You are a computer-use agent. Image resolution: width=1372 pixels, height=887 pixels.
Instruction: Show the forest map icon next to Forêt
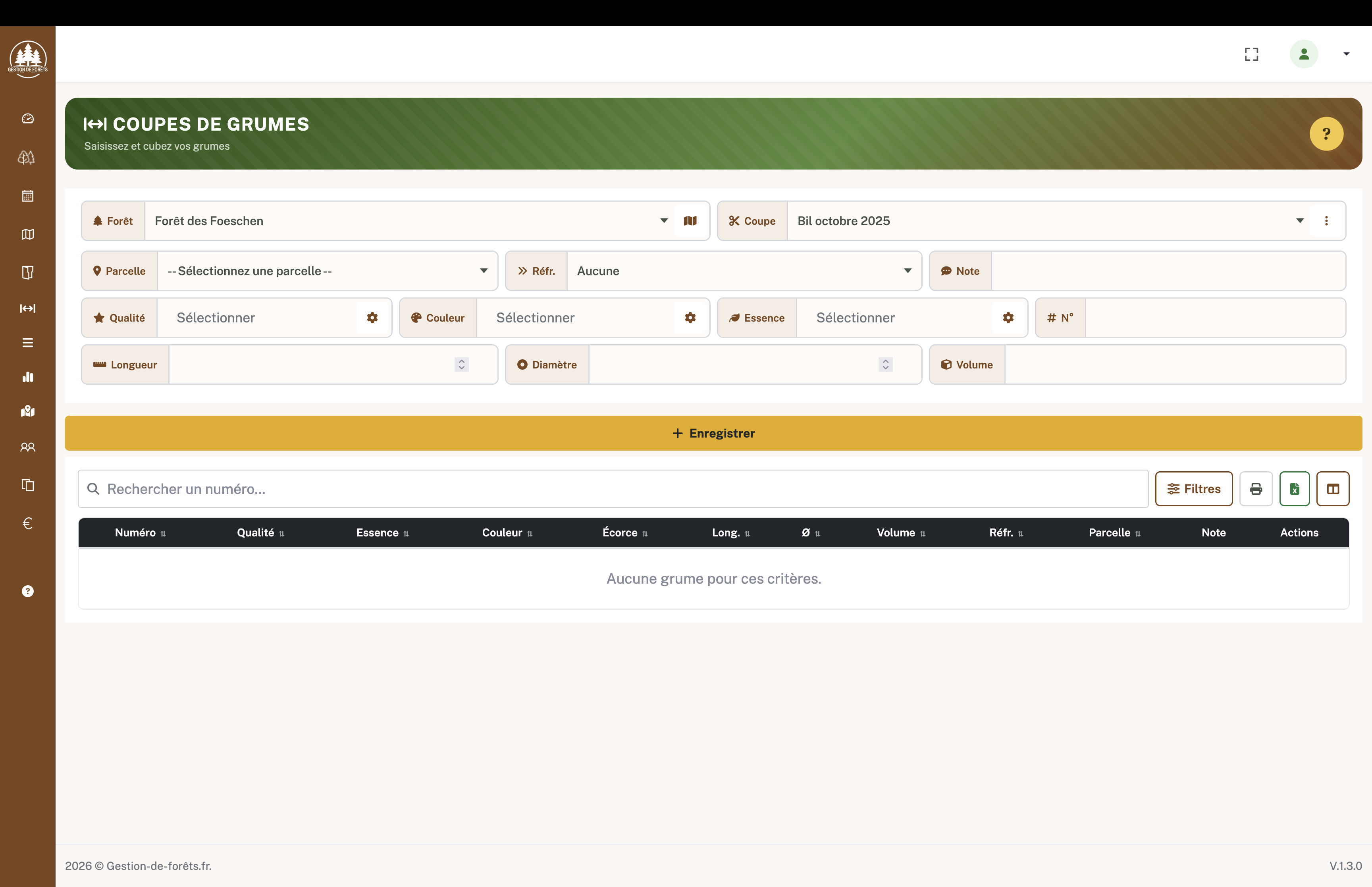click(x=690, y=221)
